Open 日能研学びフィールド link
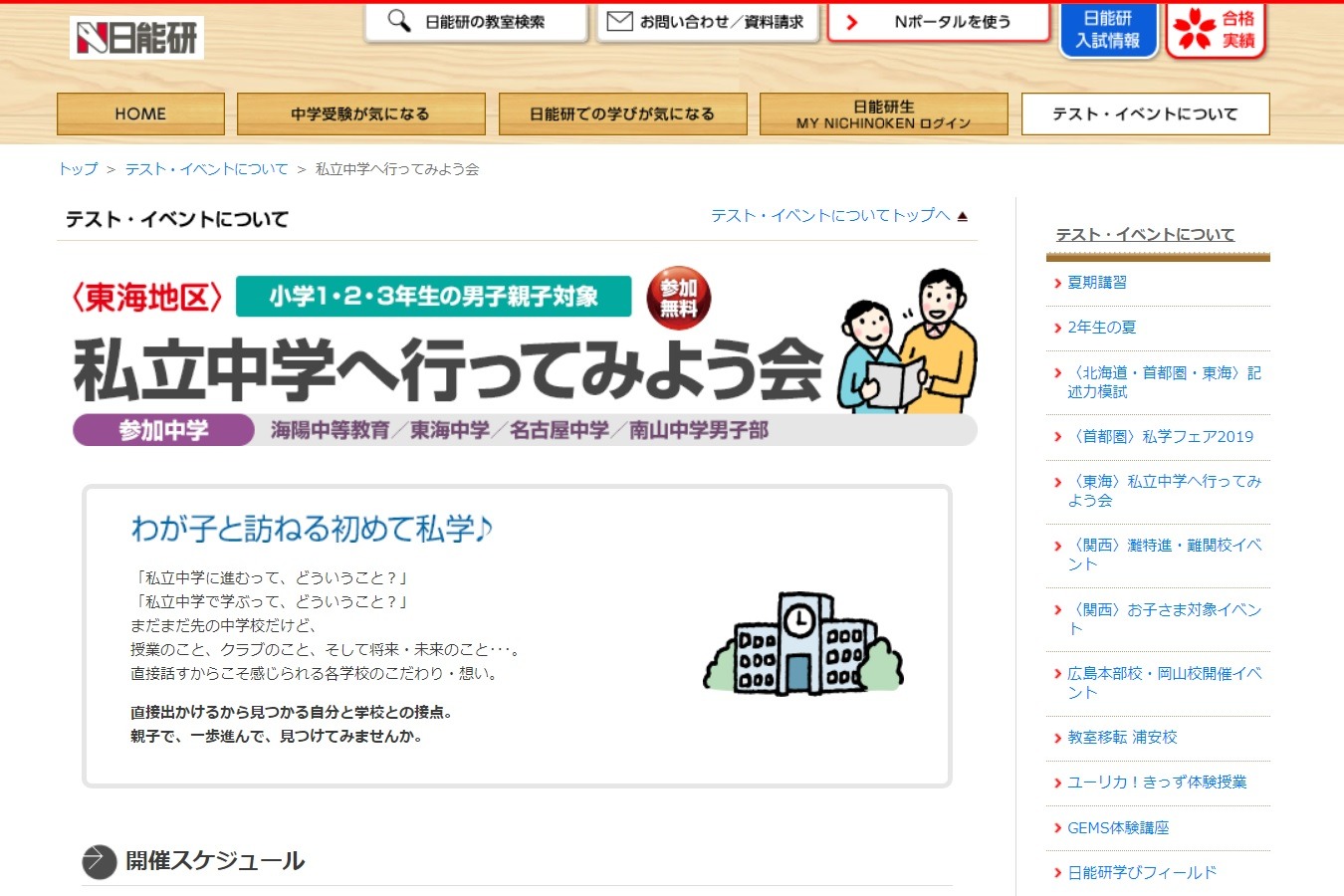 tap(1142, 873)
